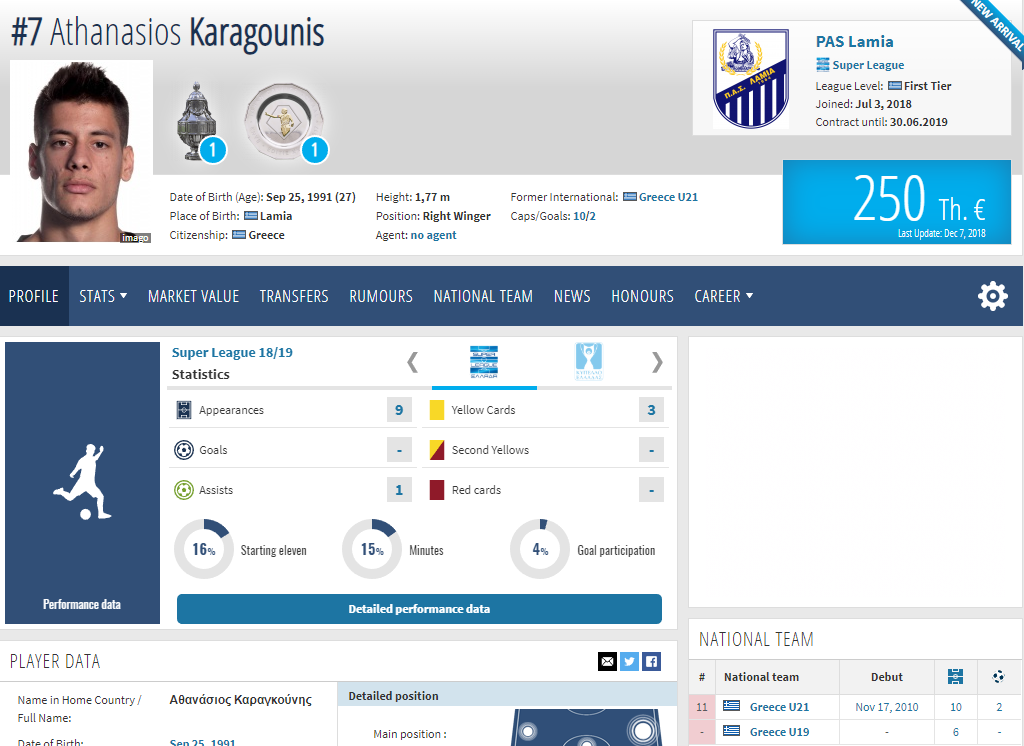Expand the STATS dropdown menu
The image size is (1024, 746).
pyautogui.click(x=103, y=296)
